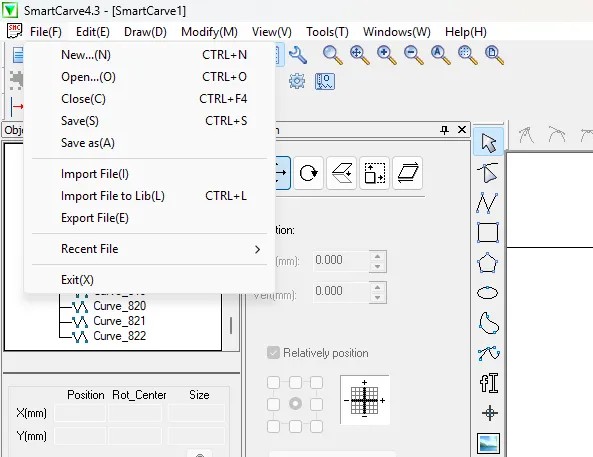Select Curve_820 in the object tree
Screen dimensions: 593x457
click(120, 306)
